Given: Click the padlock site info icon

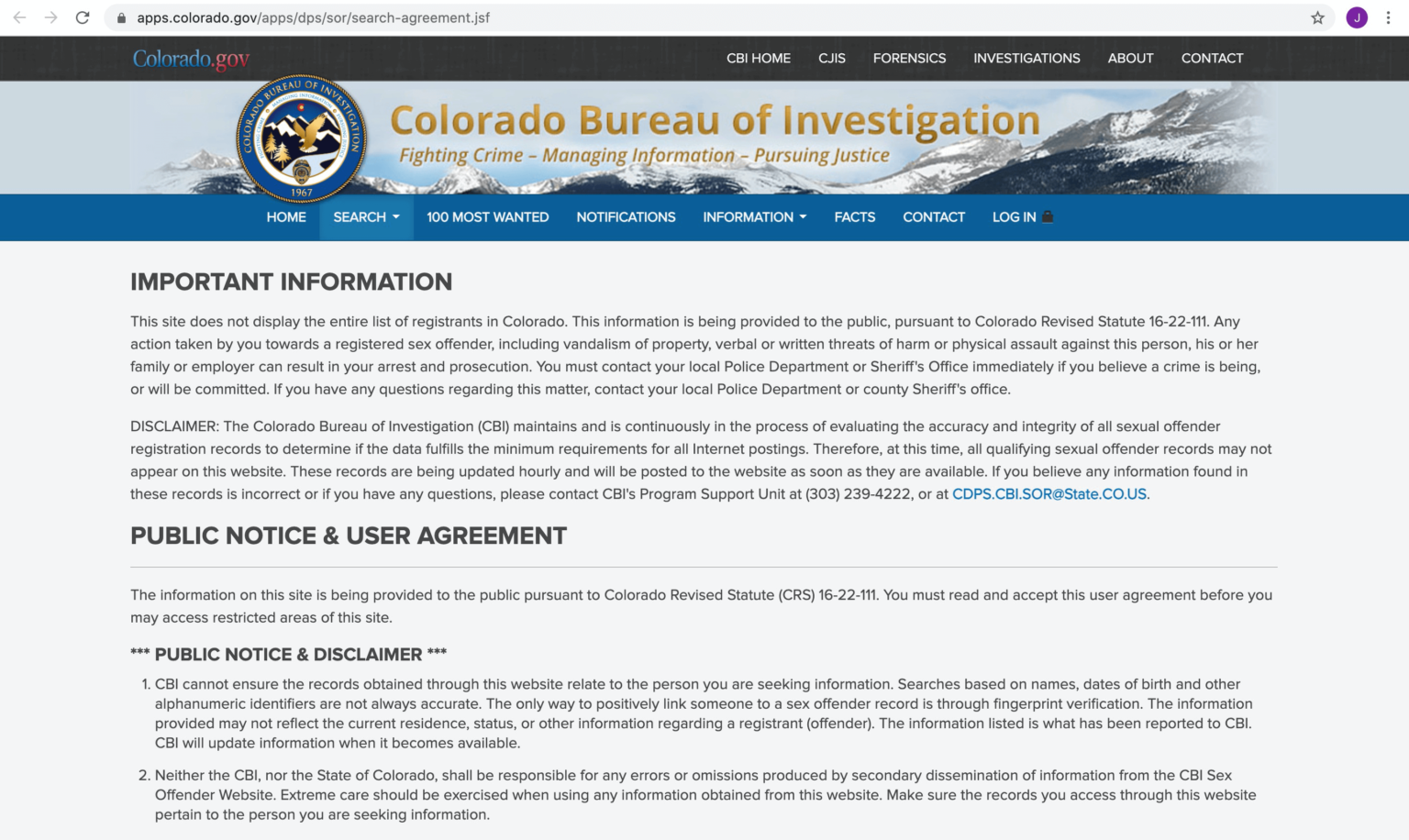Looking at the screenshot, I should coord(121,17).
